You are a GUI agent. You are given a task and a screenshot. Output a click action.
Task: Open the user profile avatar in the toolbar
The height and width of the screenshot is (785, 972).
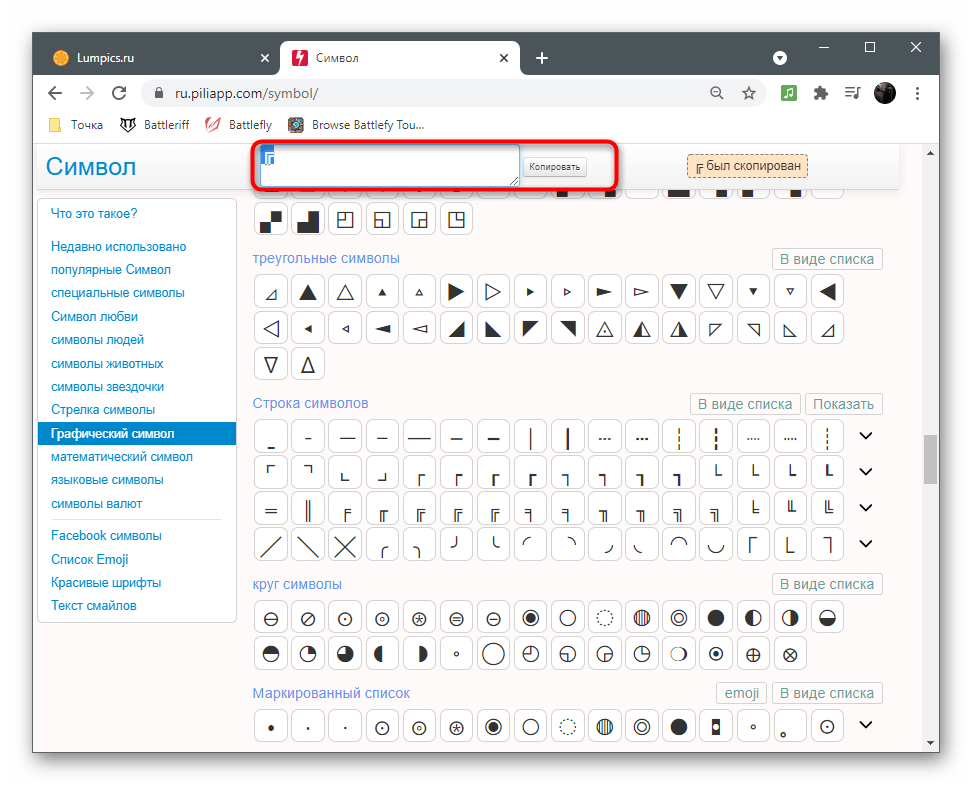coord(885,93)
